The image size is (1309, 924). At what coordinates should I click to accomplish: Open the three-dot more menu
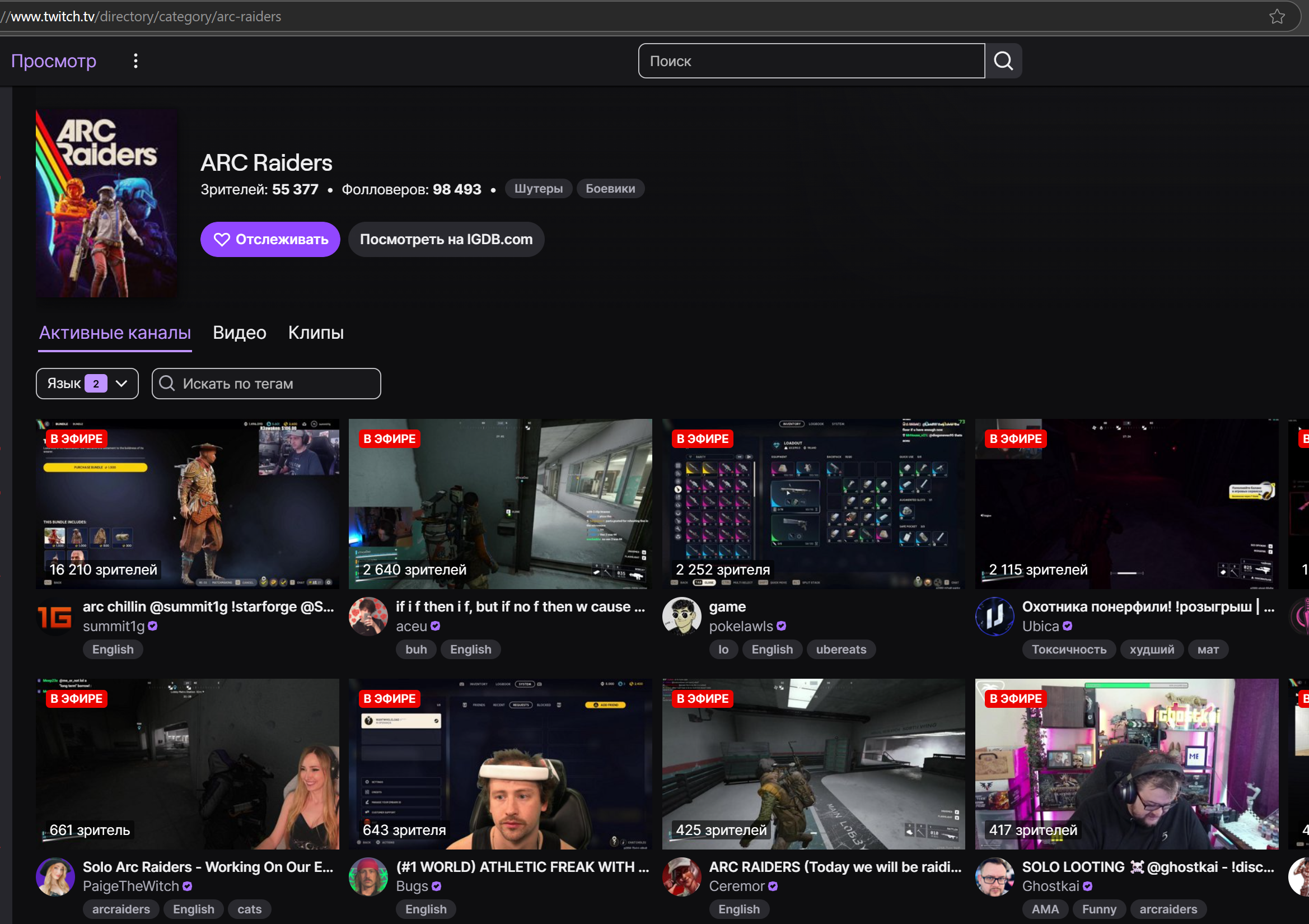(135, 61)
